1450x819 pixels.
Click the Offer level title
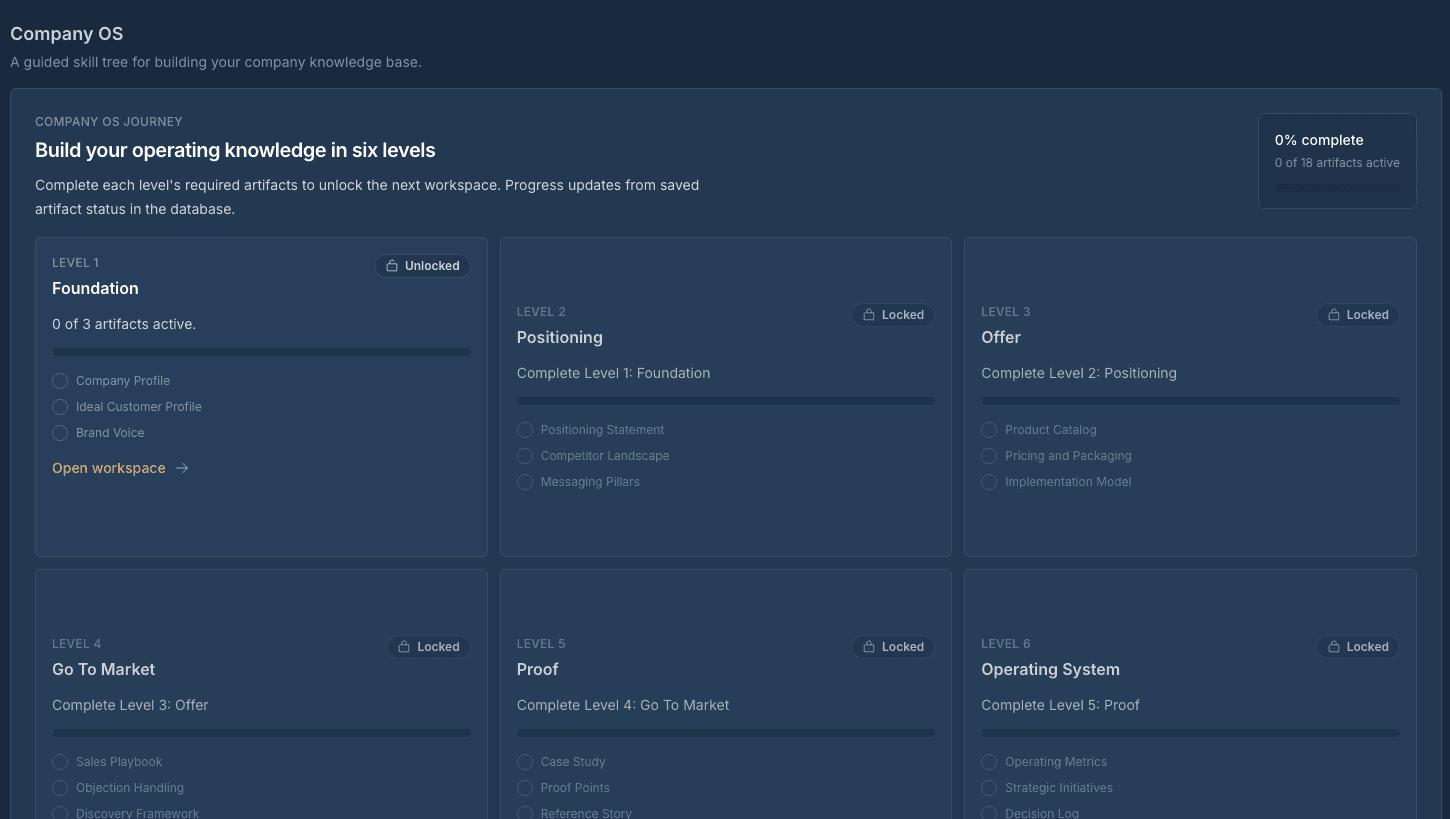pos(1001,337)
